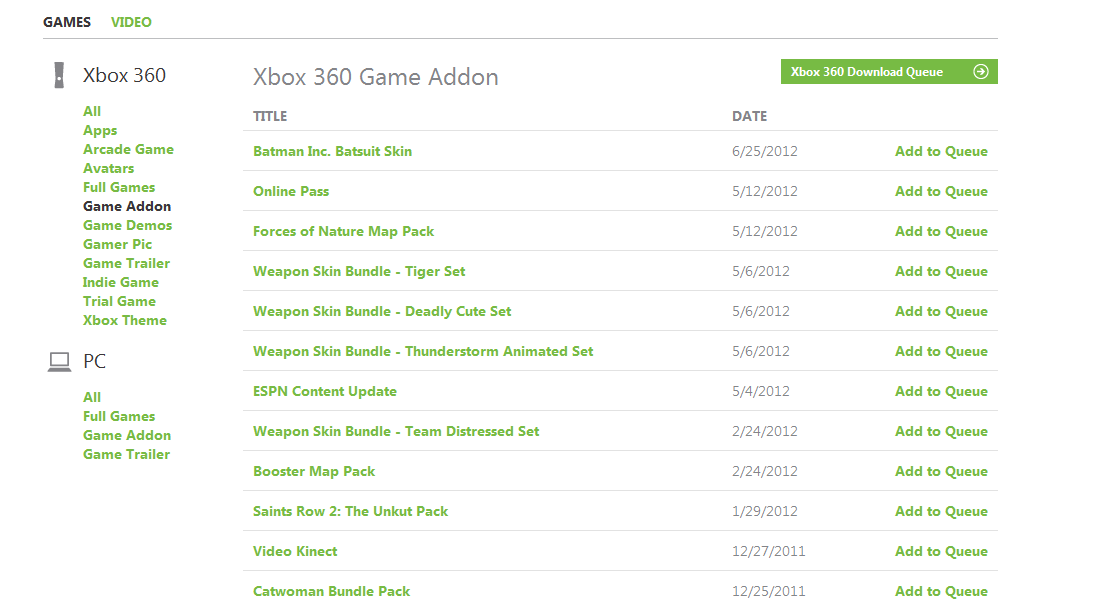
Task: Open Weapon Skin Bundle - Deadly Cute Set
Action: [x=382, y=311]
